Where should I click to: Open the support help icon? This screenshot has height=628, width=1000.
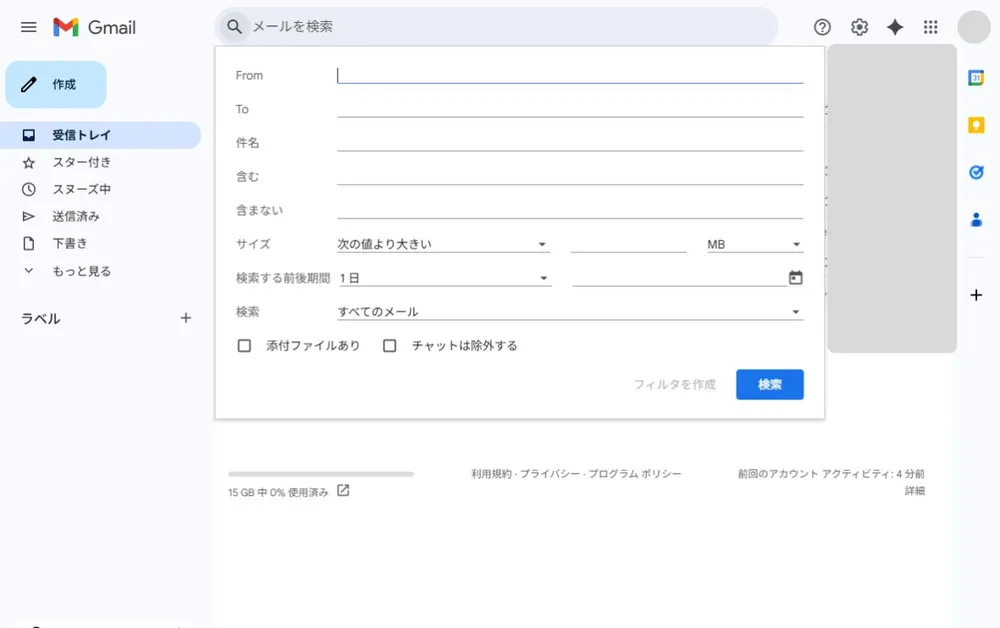[822, 27]
